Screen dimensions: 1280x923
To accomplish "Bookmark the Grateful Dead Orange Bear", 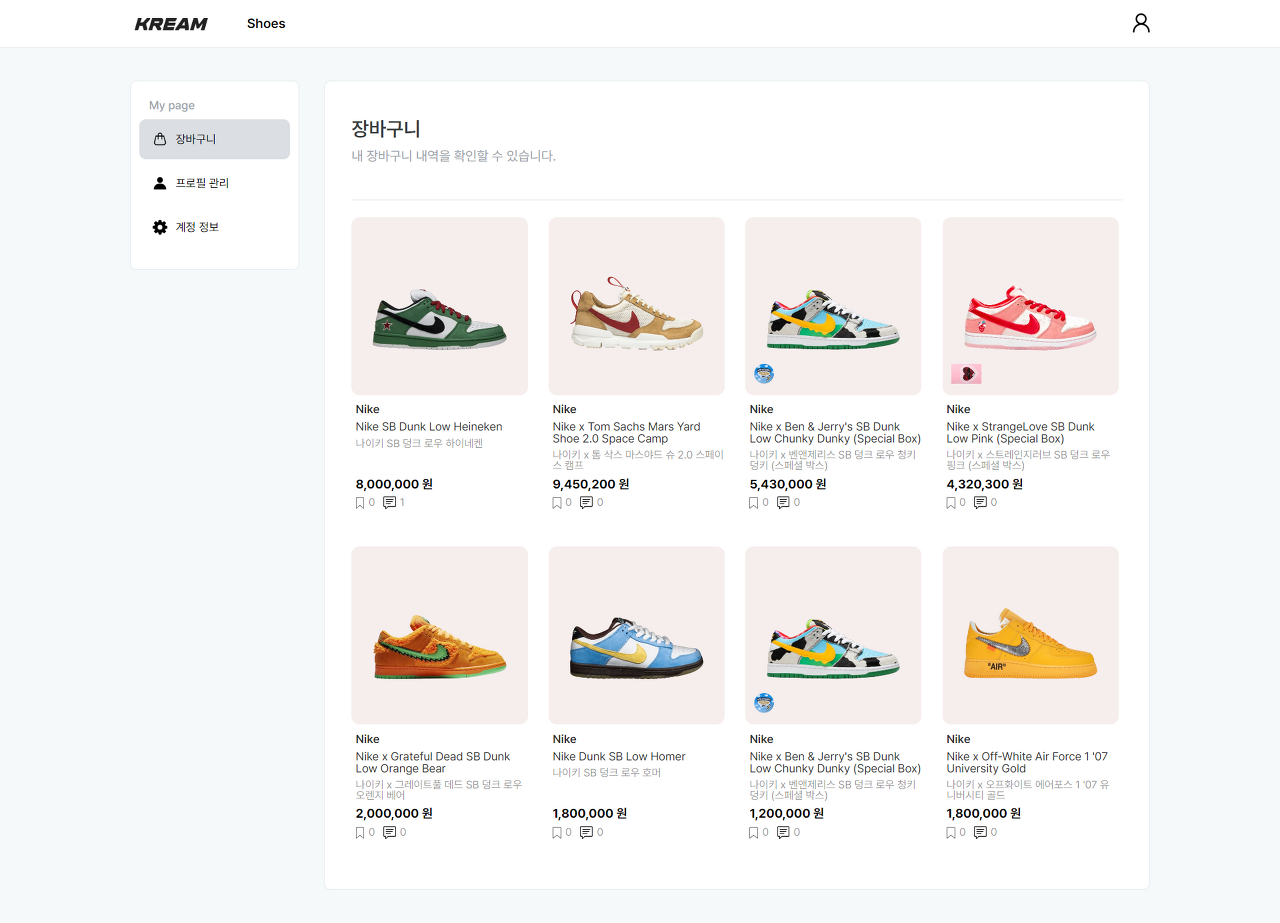I will click(x=360, y=832).
